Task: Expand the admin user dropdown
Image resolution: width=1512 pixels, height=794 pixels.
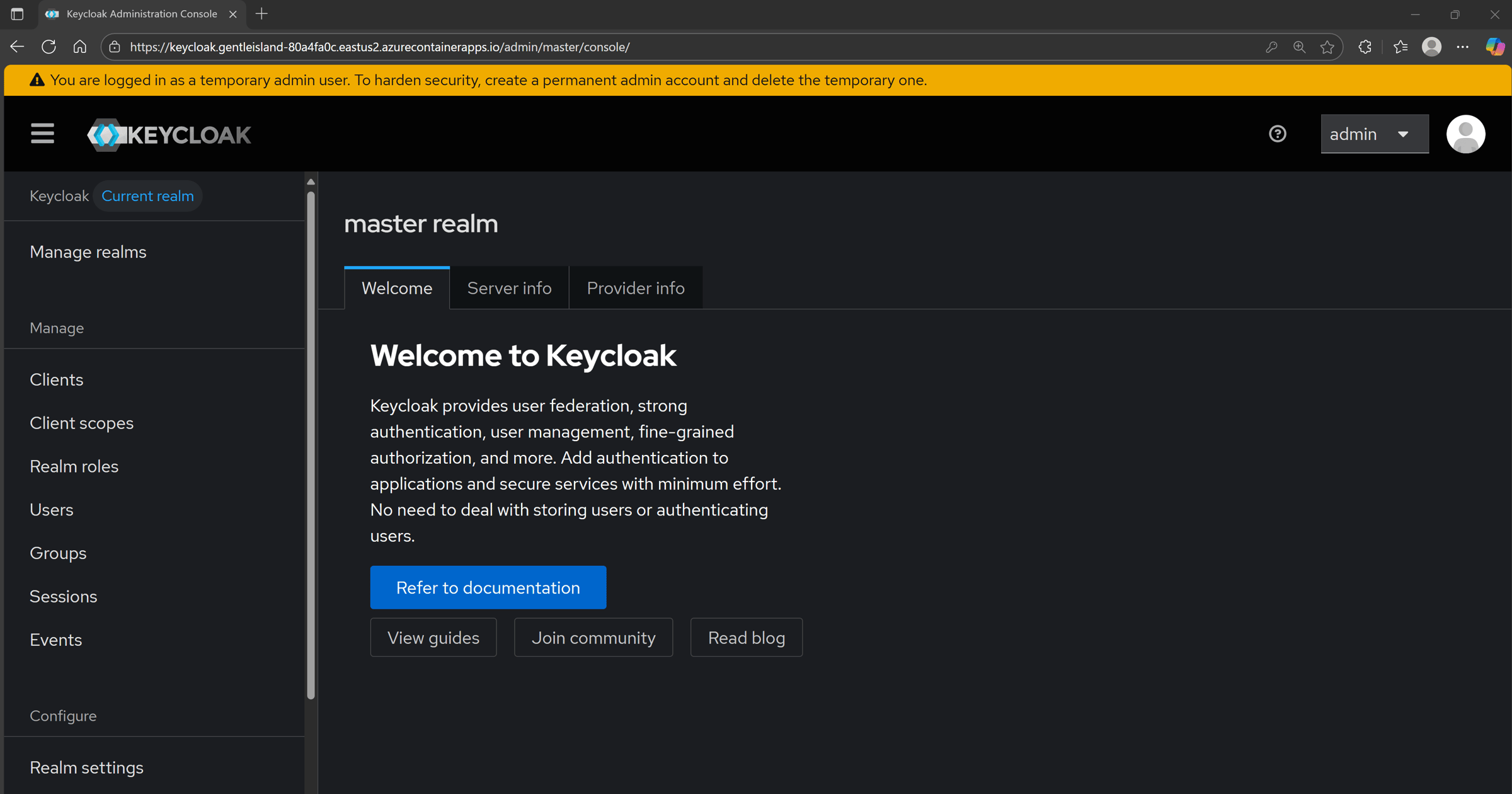Action: coord(1374,134)
